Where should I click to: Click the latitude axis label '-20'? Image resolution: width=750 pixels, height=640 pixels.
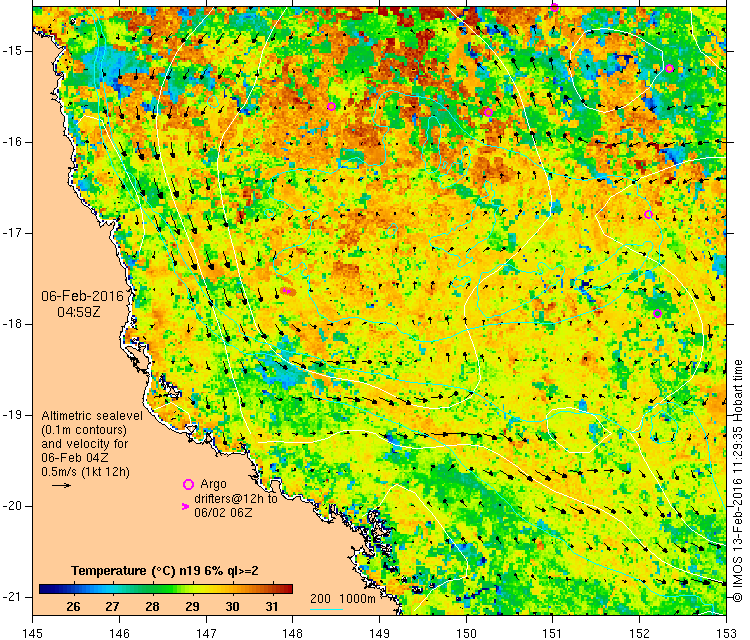pos(11,506)
